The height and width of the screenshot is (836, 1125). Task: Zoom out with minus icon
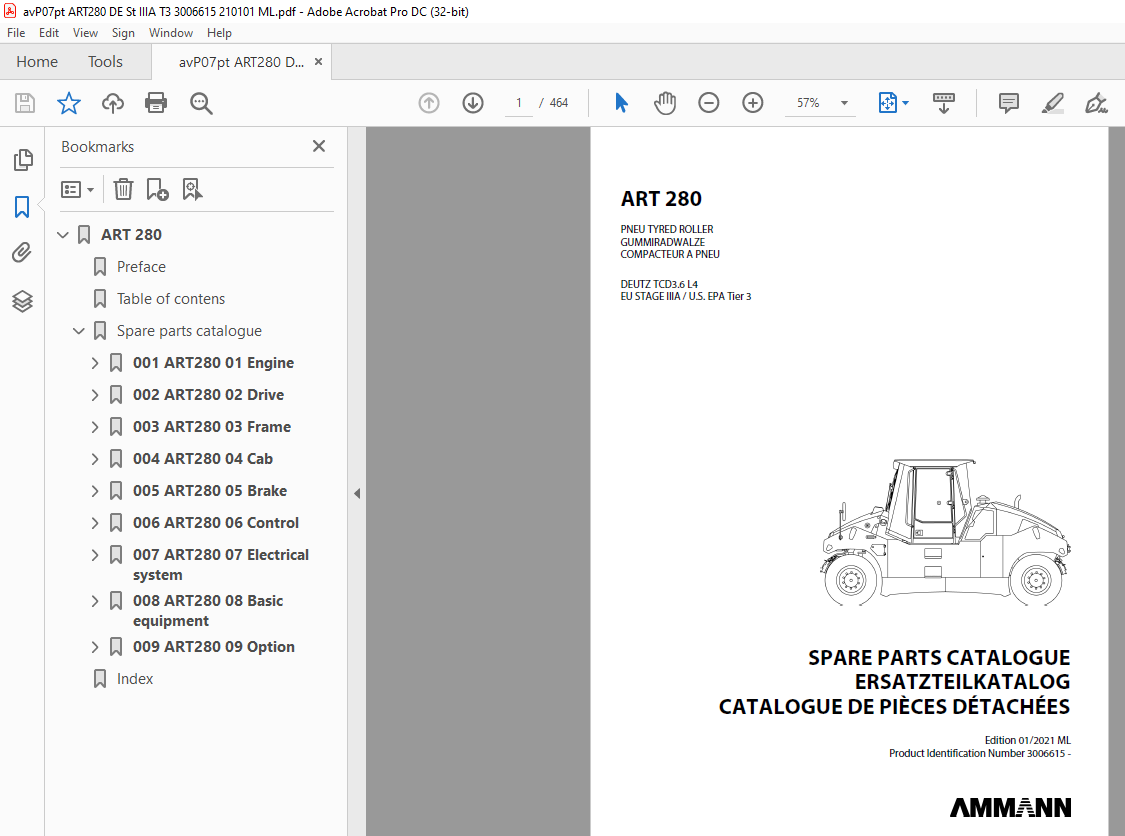pos(709,103)
